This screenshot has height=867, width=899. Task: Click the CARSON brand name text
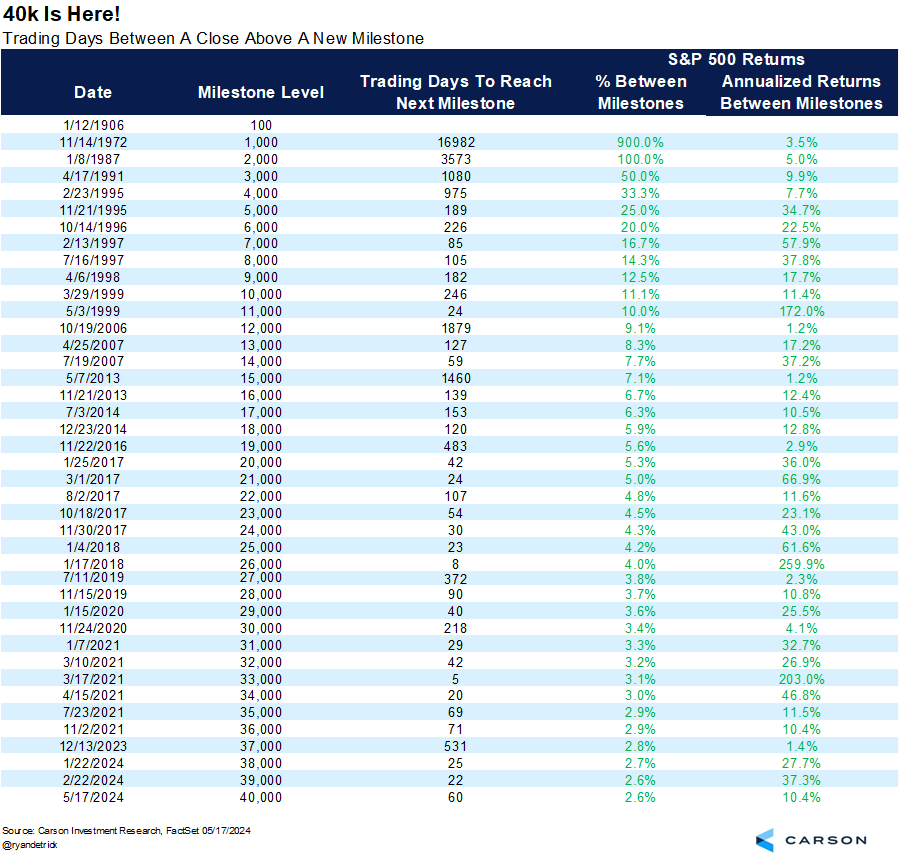pos(826,840)
